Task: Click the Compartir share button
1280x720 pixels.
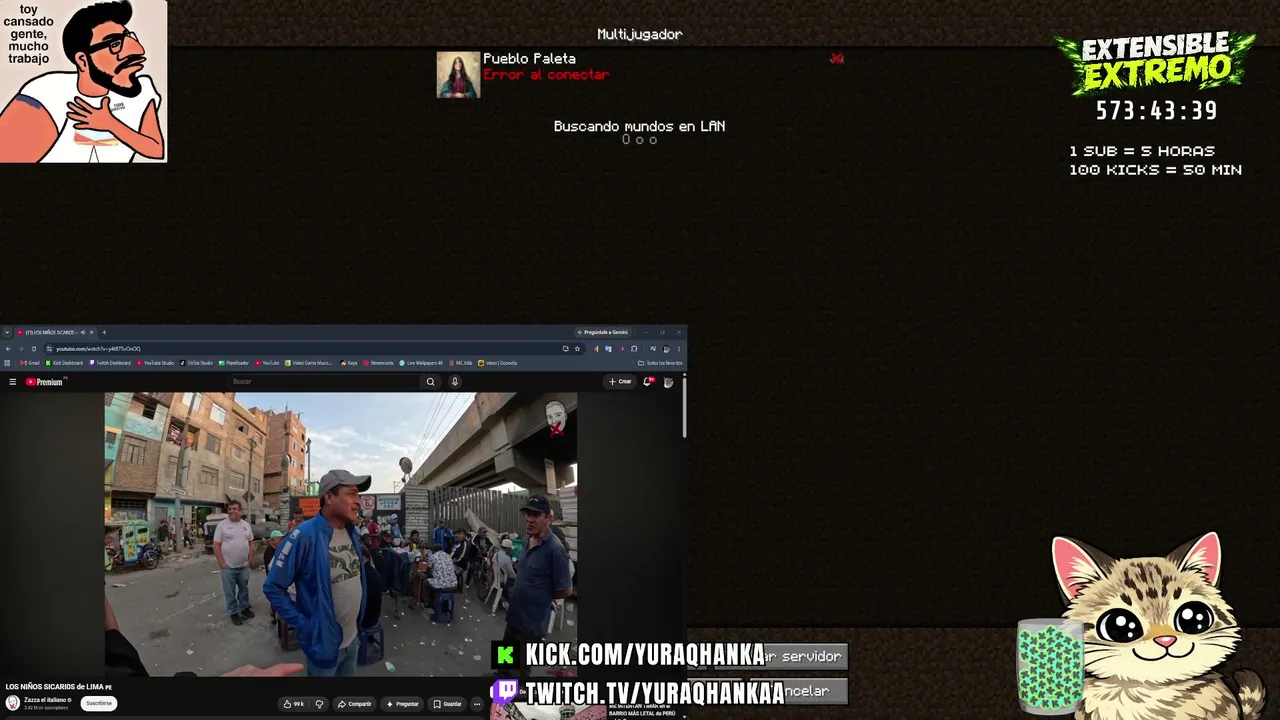Action: pos(354,704)
